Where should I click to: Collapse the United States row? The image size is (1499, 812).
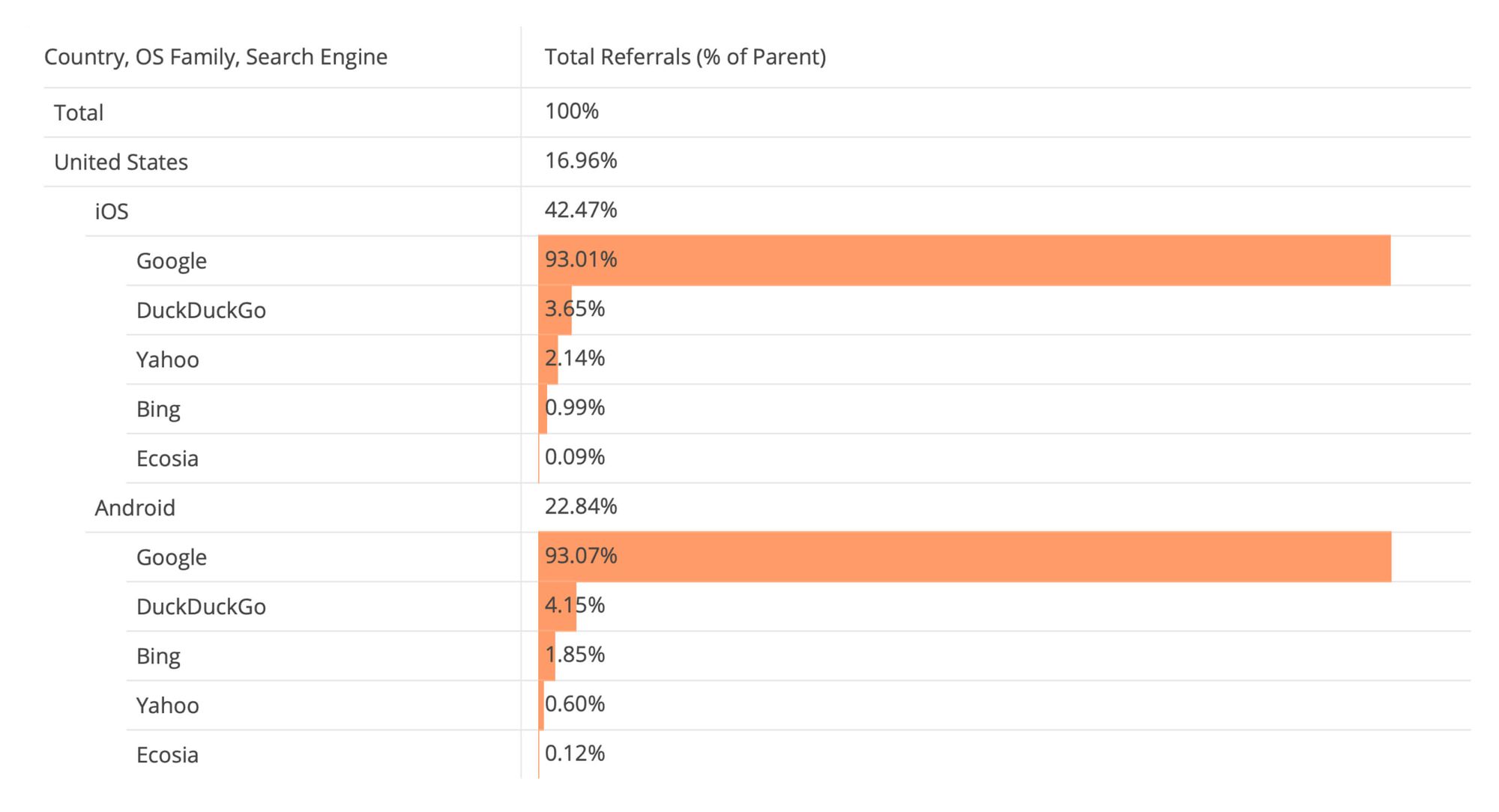click(121, 163)
